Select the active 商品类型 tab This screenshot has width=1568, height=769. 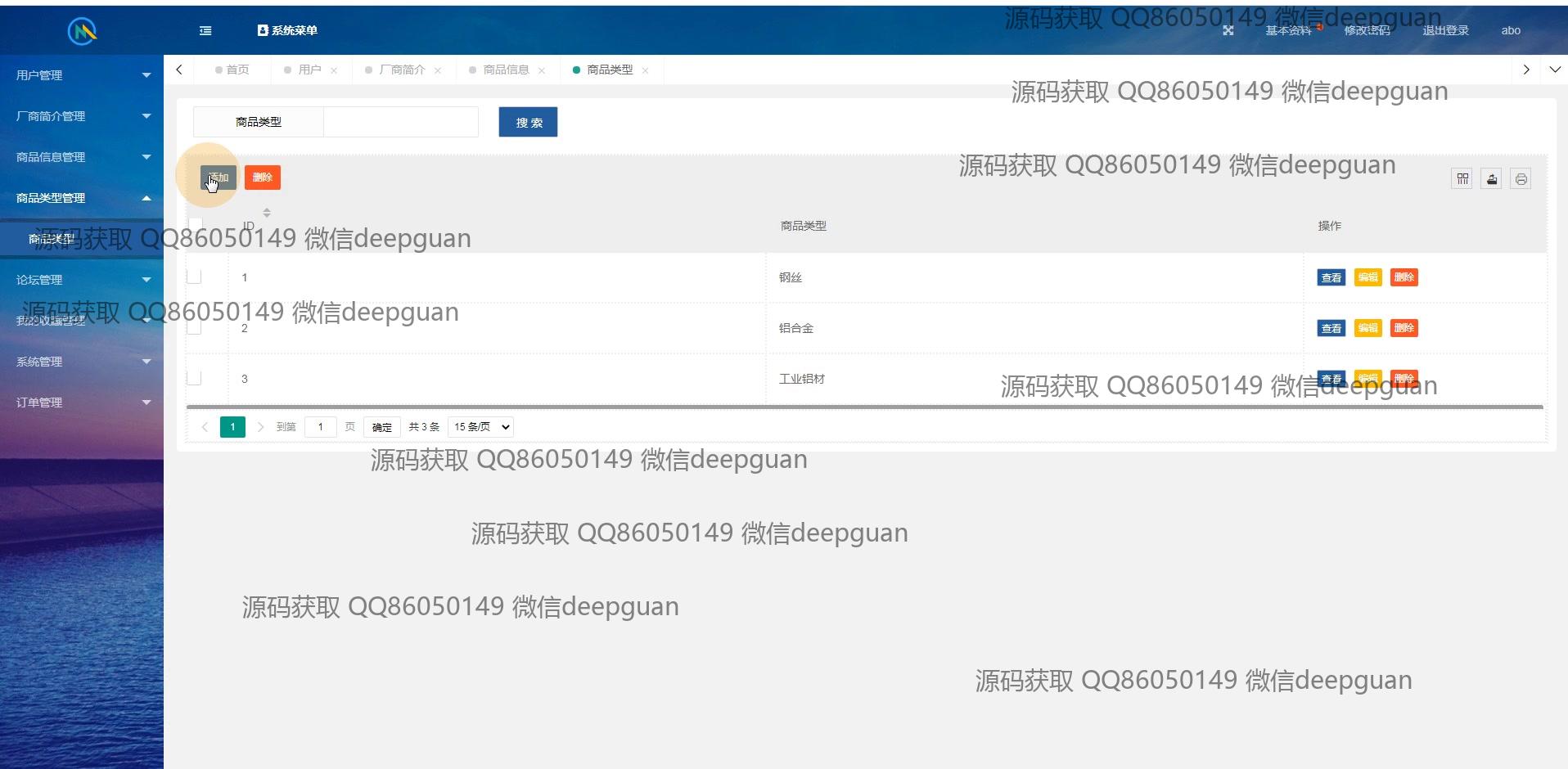610,70
